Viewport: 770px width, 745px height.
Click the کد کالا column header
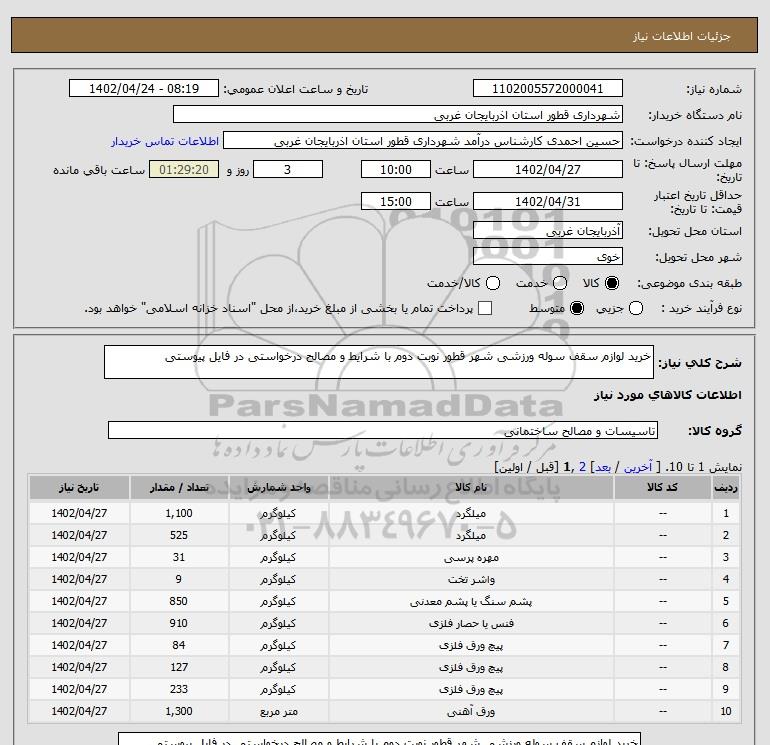pyautogui.click(x=662, y=487)
